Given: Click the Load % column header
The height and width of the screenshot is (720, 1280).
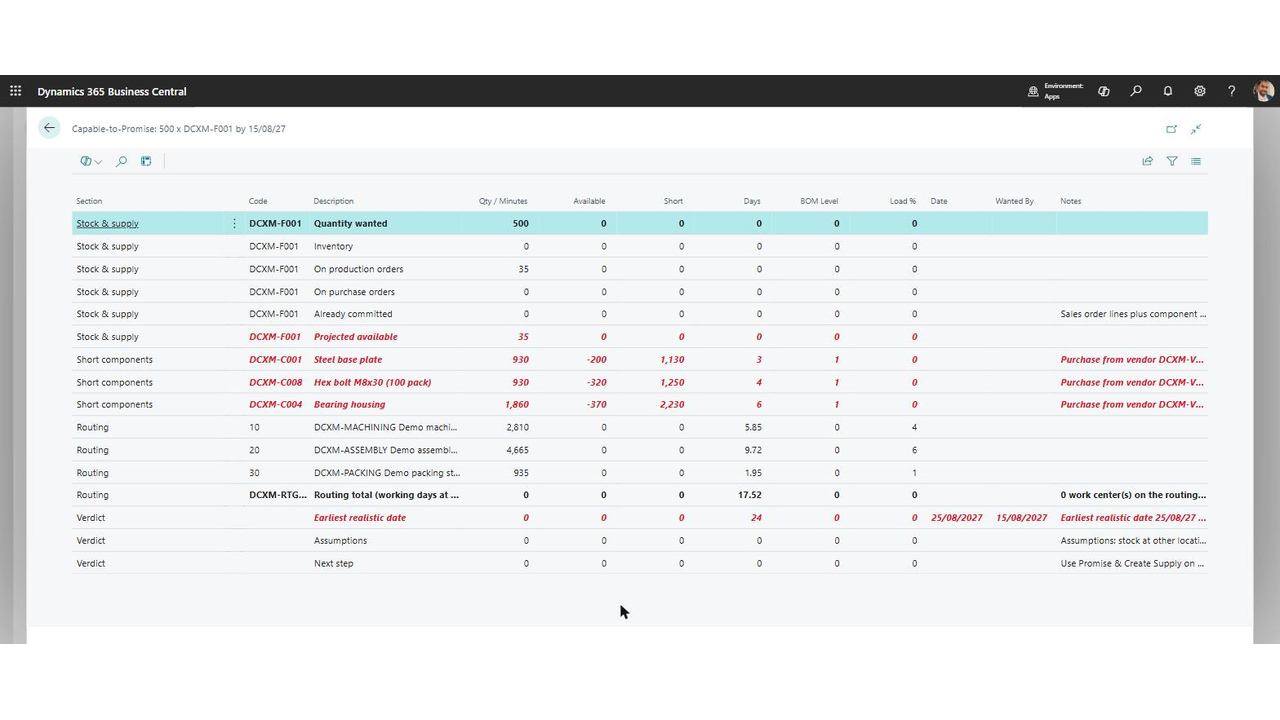Looking at the screenshot, I should tap(903, 201).
